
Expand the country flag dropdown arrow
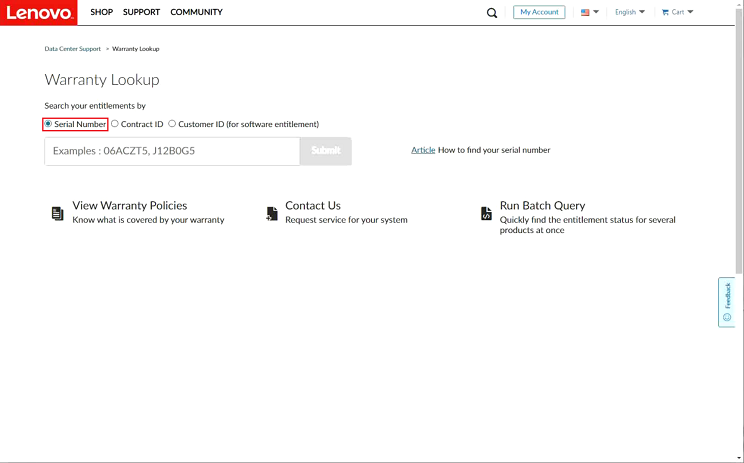[x=596, y=12]
